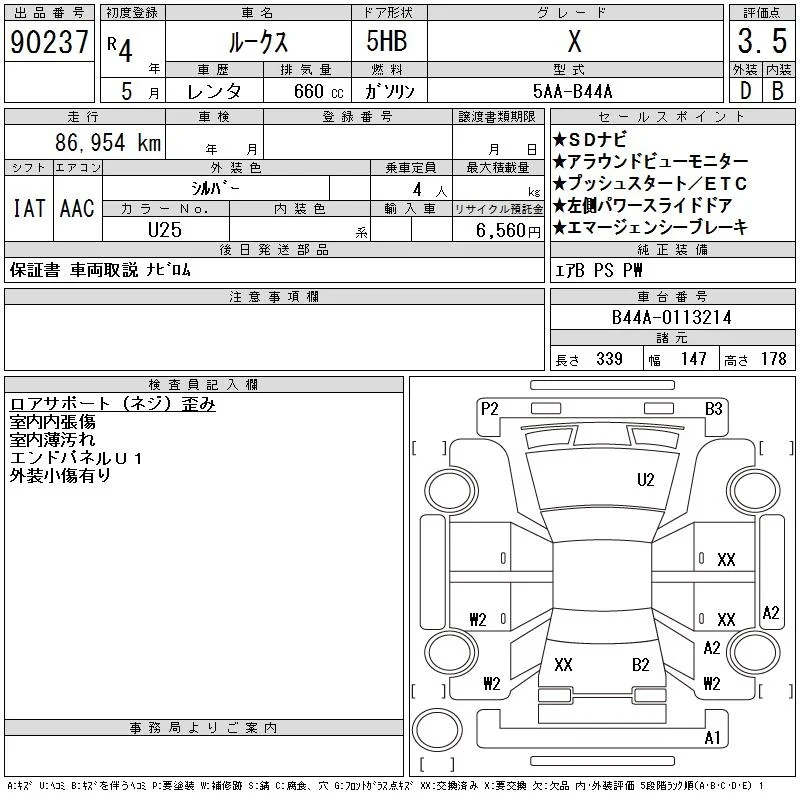
Task: Click the grade value 'X'
Action: tap(574, 41)
